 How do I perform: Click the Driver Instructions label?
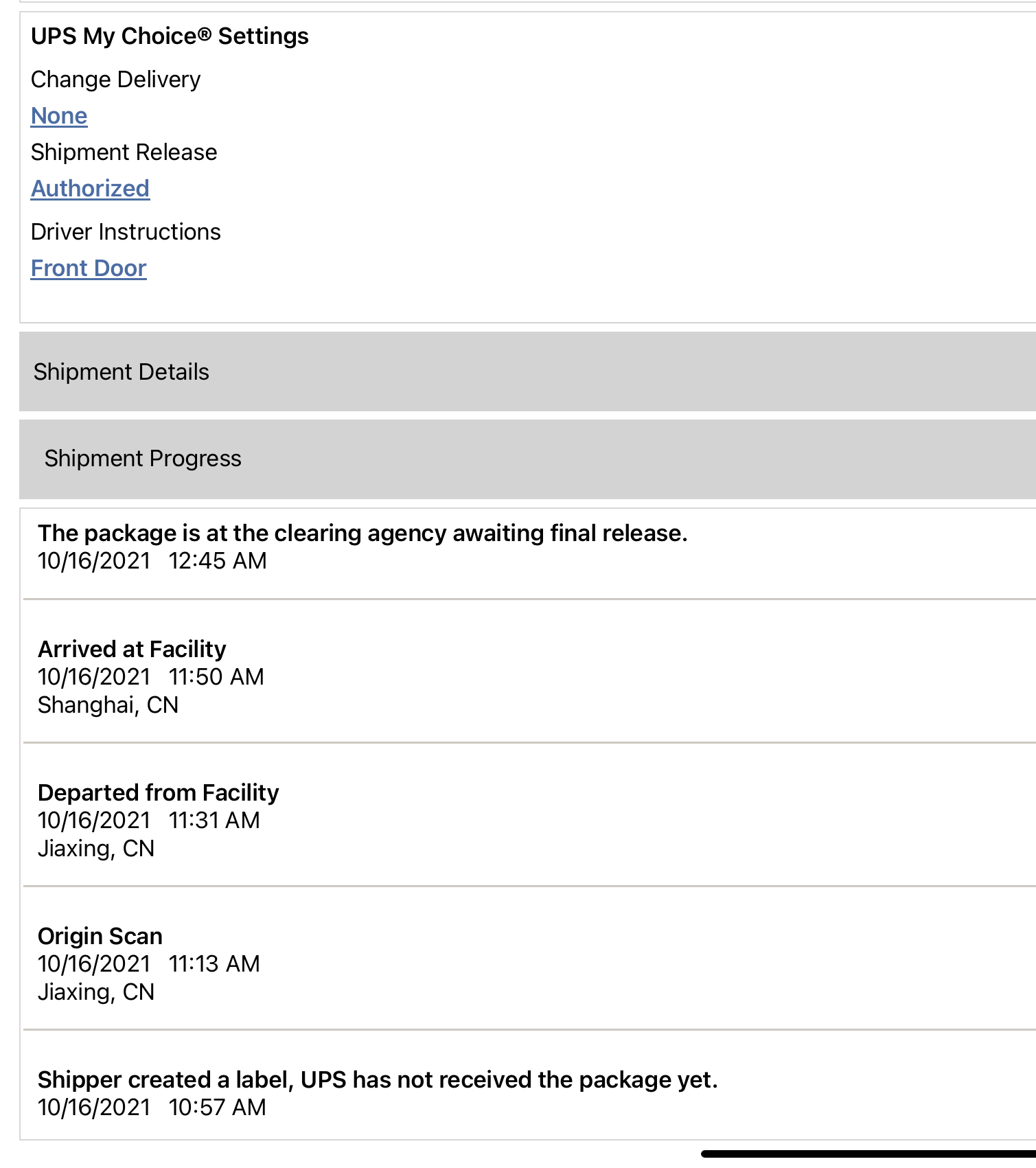pyautogui.click(x=126, y=232)
